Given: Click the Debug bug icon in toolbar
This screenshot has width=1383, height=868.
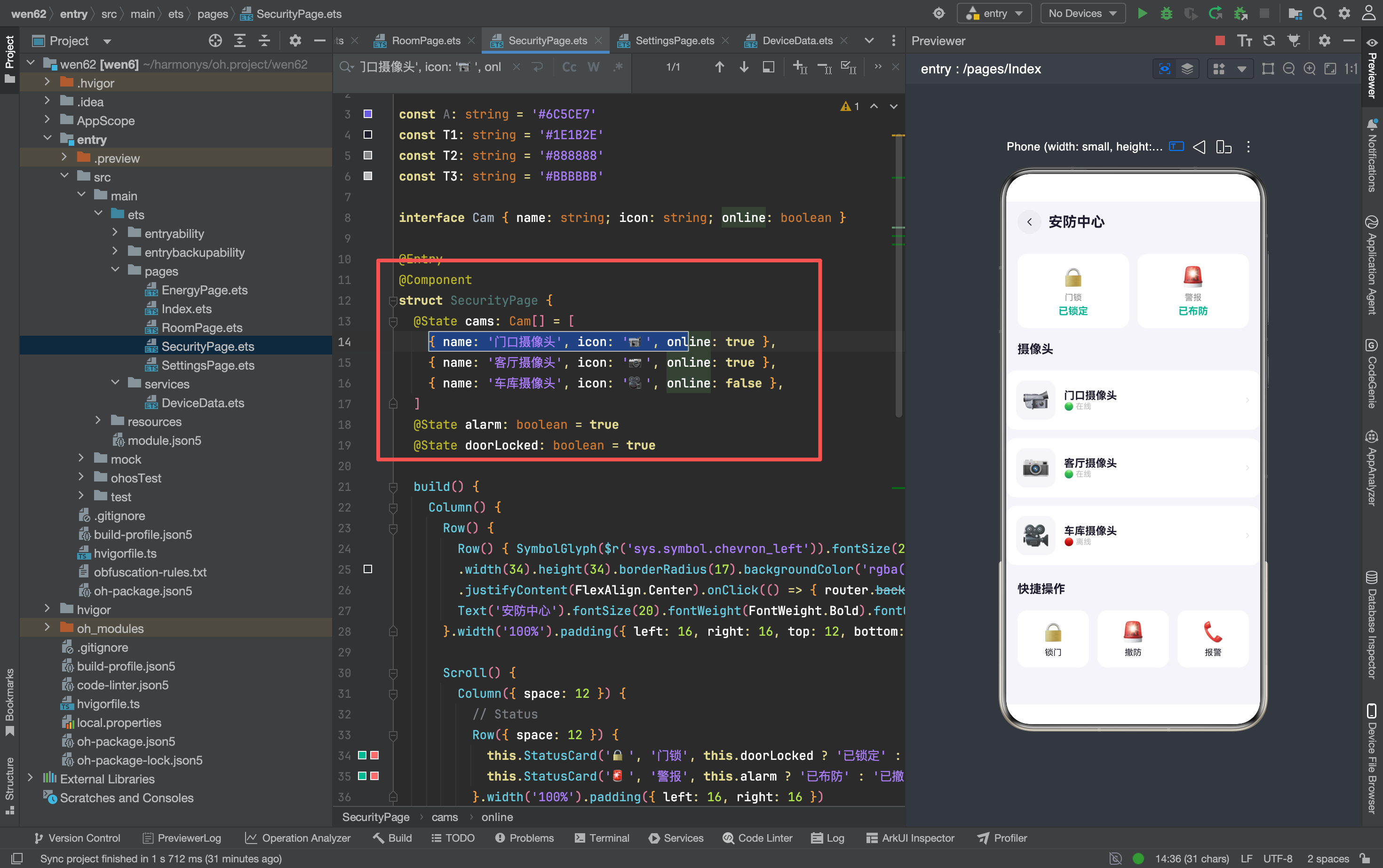Looking at the screenshot, I should 1166,13.
